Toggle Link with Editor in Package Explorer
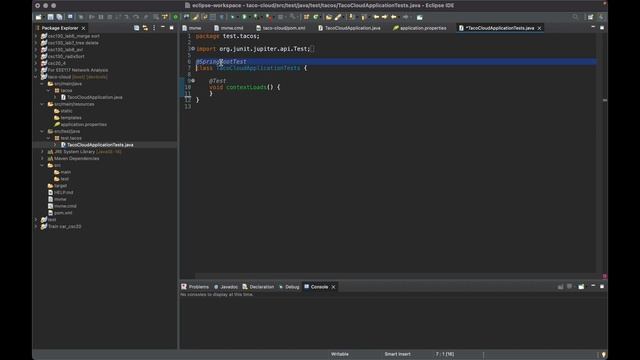 (x=145, y=28)
